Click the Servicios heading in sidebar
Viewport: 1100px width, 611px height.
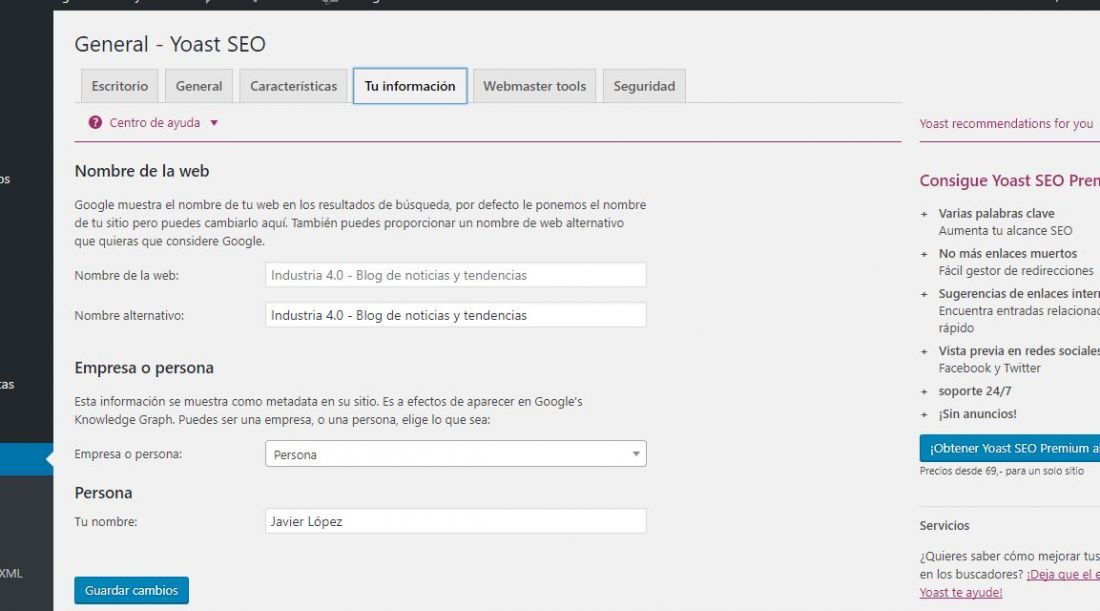pos(944,525)
